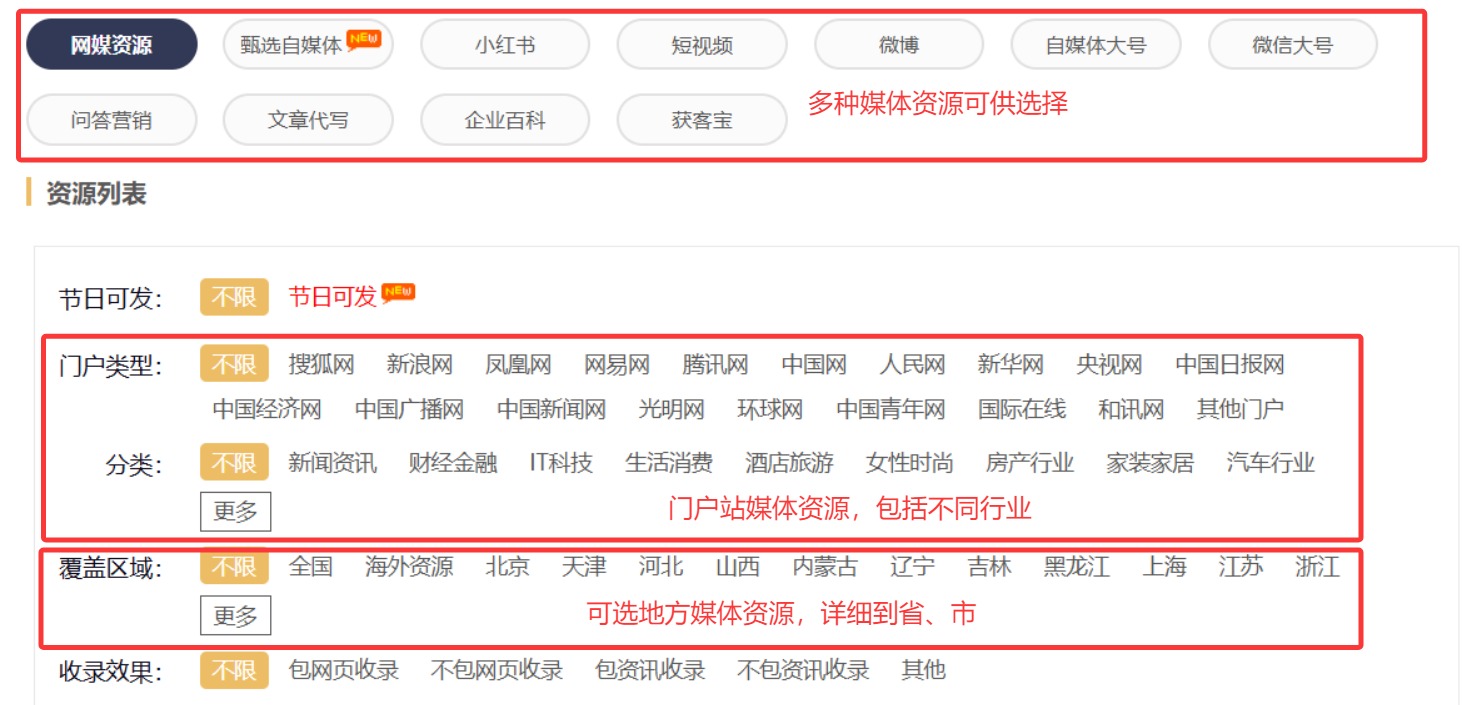Choose 不限 in the 节日可发 row
Viewport: 1462px width, 705px height.
(234, 297)
